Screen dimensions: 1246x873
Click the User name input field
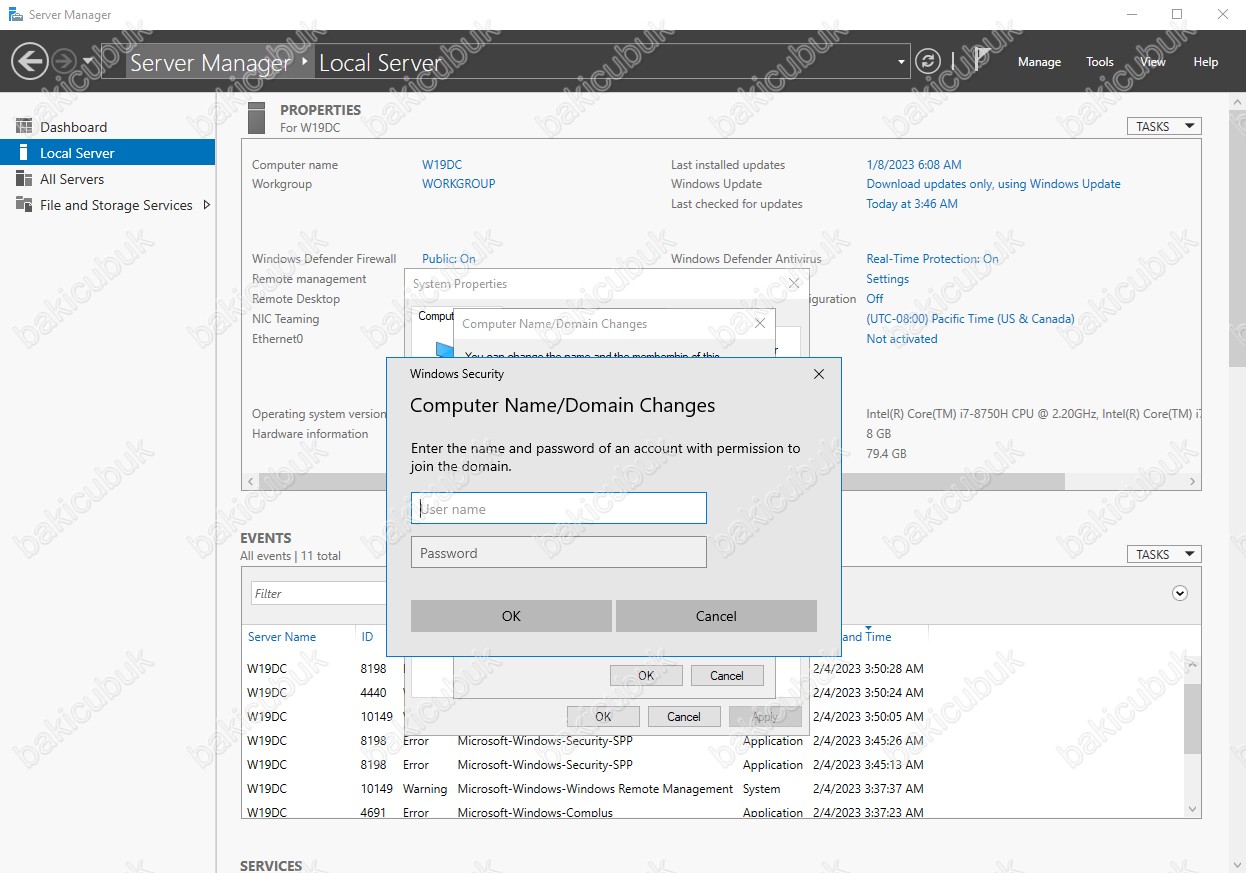(x=558, y=509)
